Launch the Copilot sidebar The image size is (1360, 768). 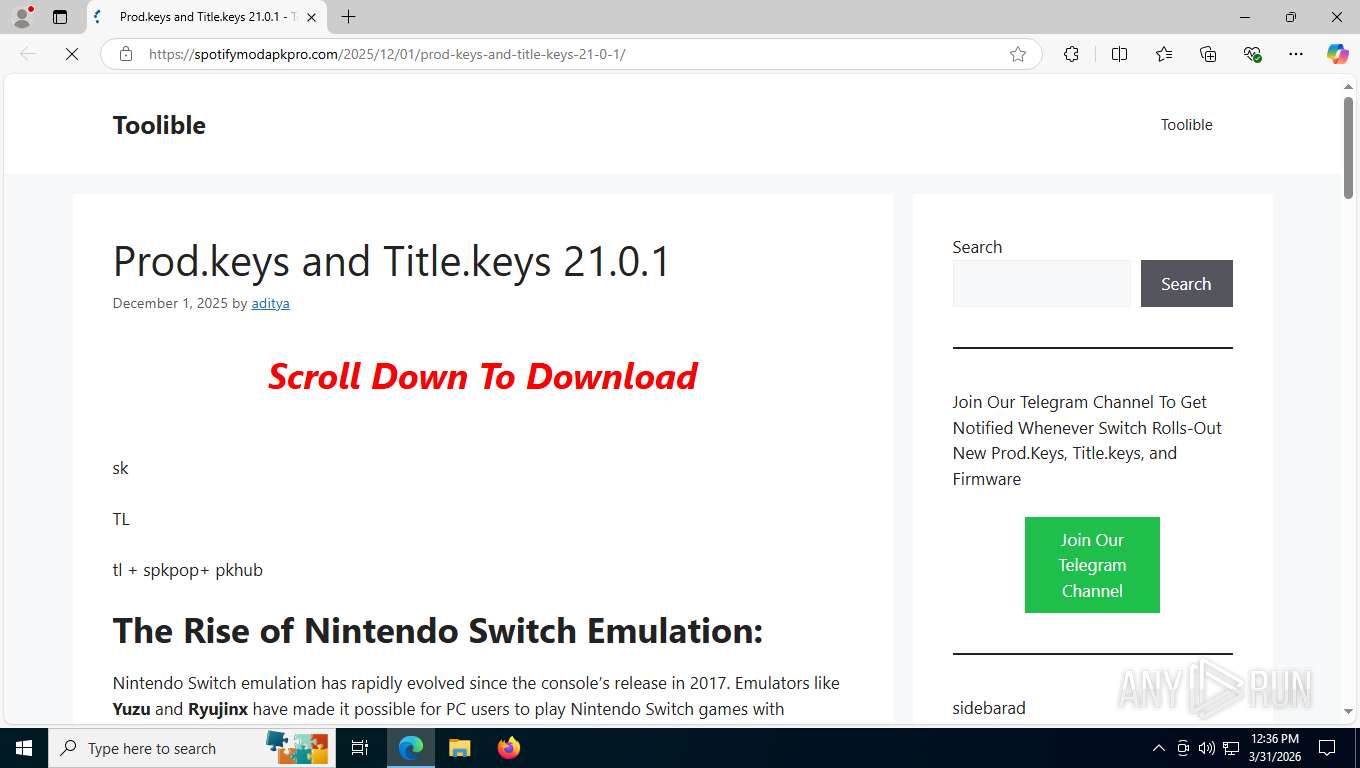click(1337, 54)
